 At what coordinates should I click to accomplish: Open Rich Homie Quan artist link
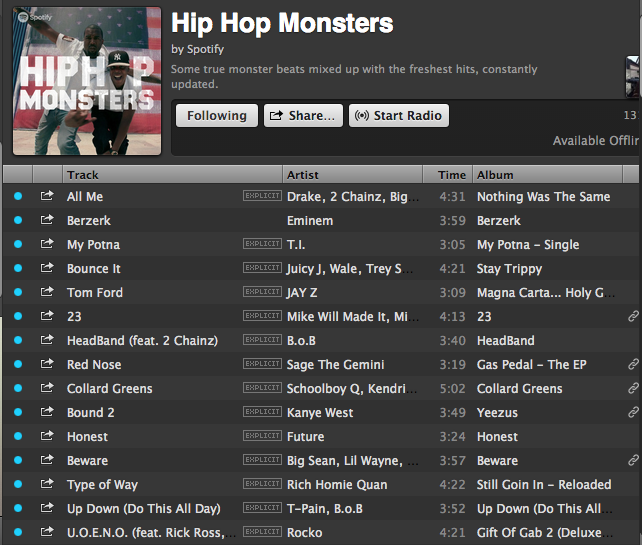337,485
